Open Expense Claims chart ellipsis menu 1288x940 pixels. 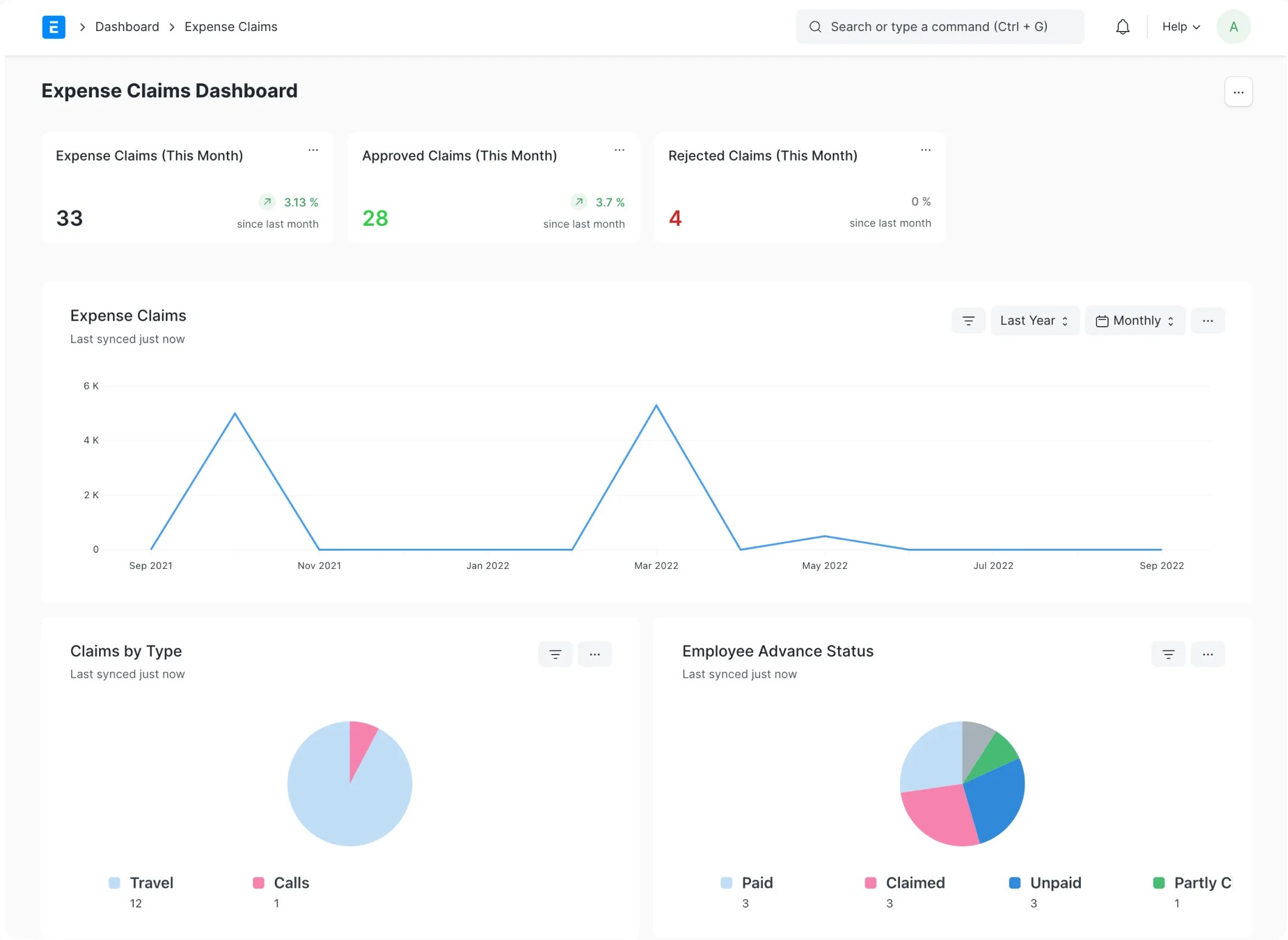(x=1208, y=321)
